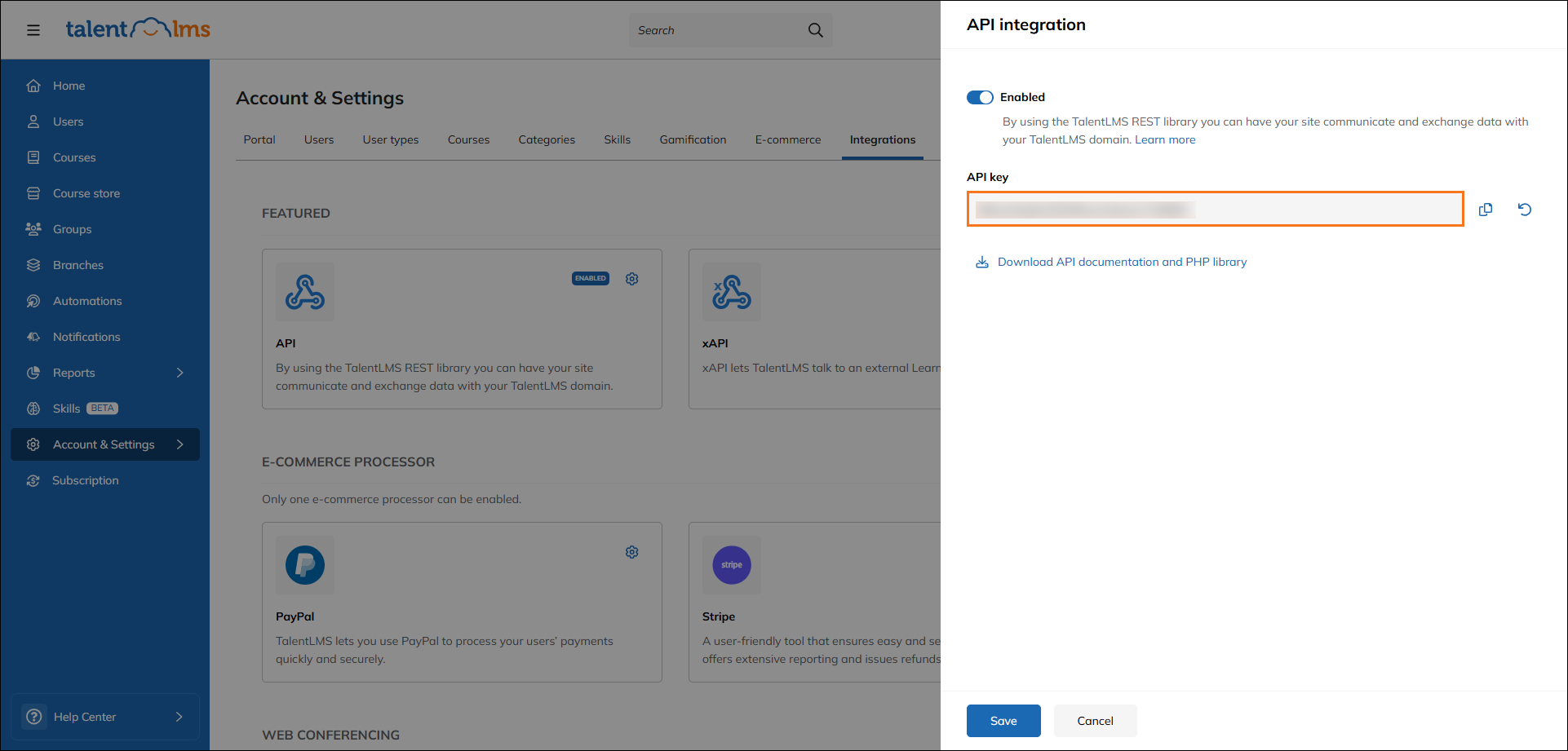Click the Users person icon in sidebar

33,121
